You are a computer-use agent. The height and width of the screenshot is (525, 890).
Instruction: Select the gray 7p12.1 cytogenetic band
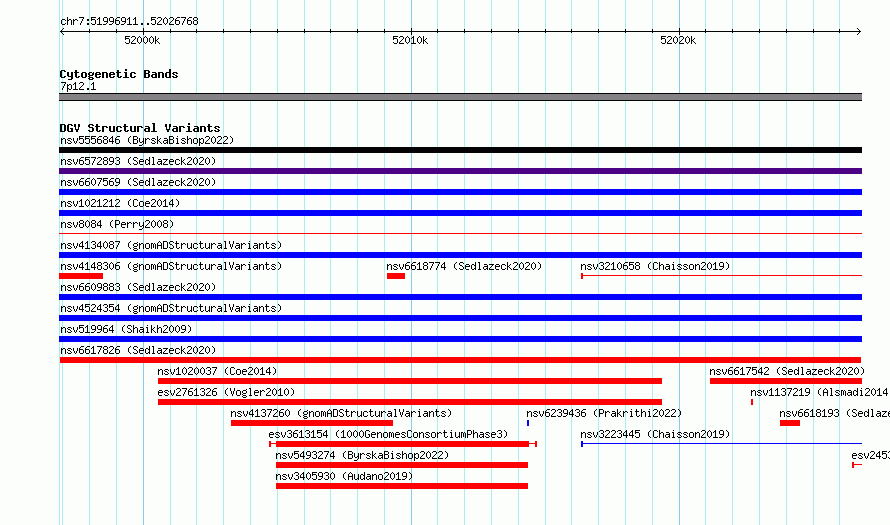click(x=460, y=97)
